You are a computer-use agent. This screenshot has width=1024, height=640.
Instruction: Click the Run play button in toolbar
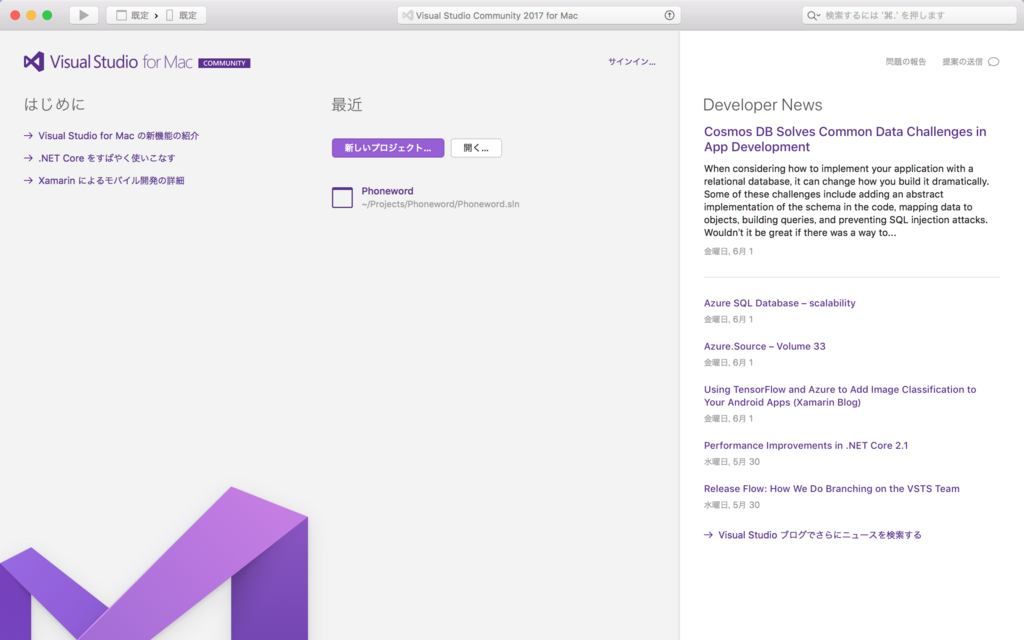coord(84,15)
